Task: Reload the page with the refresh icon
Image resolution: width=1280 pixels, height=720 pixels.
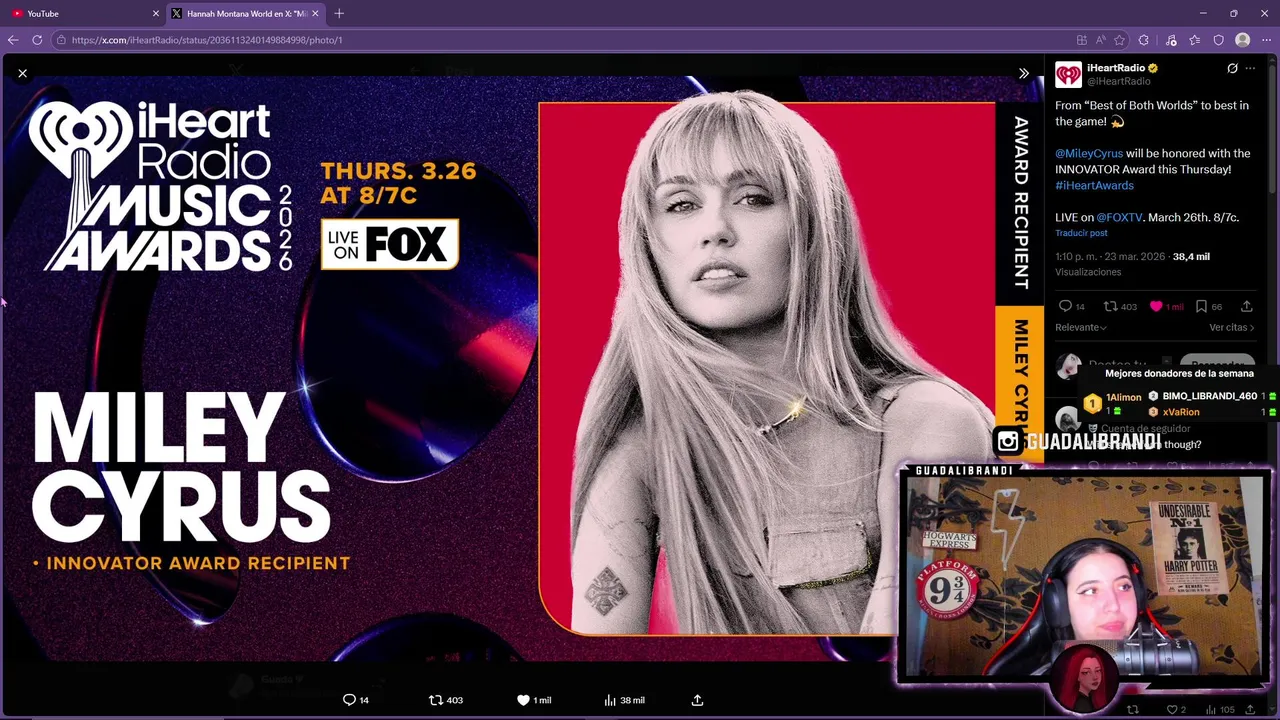Action: (x=37, y=40)
